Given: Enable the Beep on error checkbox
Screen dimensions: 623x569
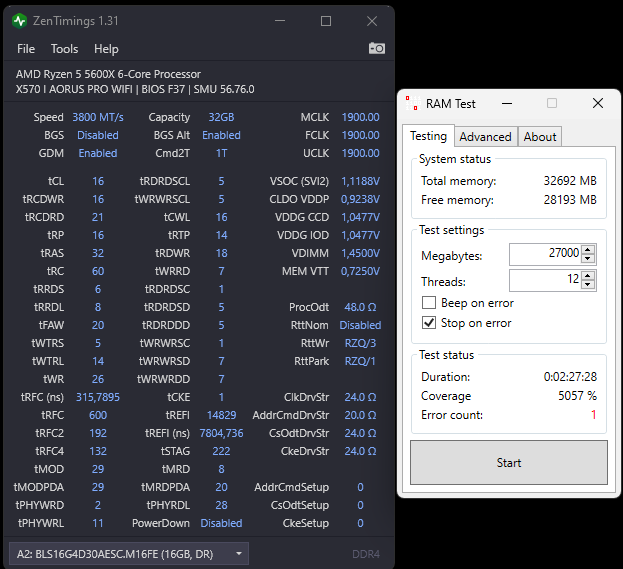Looking at the screenshot, I should point(429,303).
